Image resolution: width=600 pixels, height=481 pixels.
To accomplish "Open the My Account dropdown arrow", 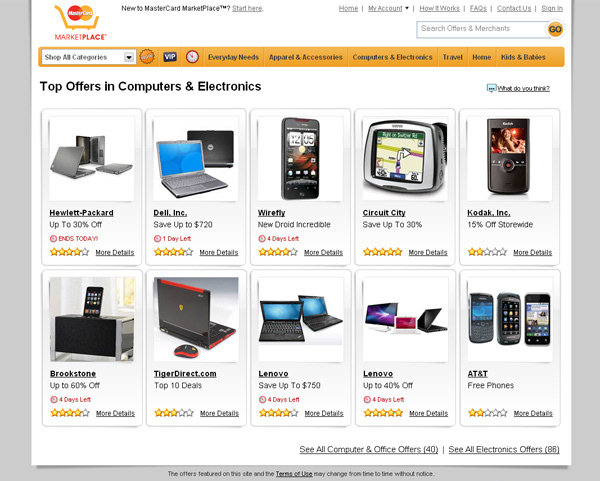I will point(407,8).
